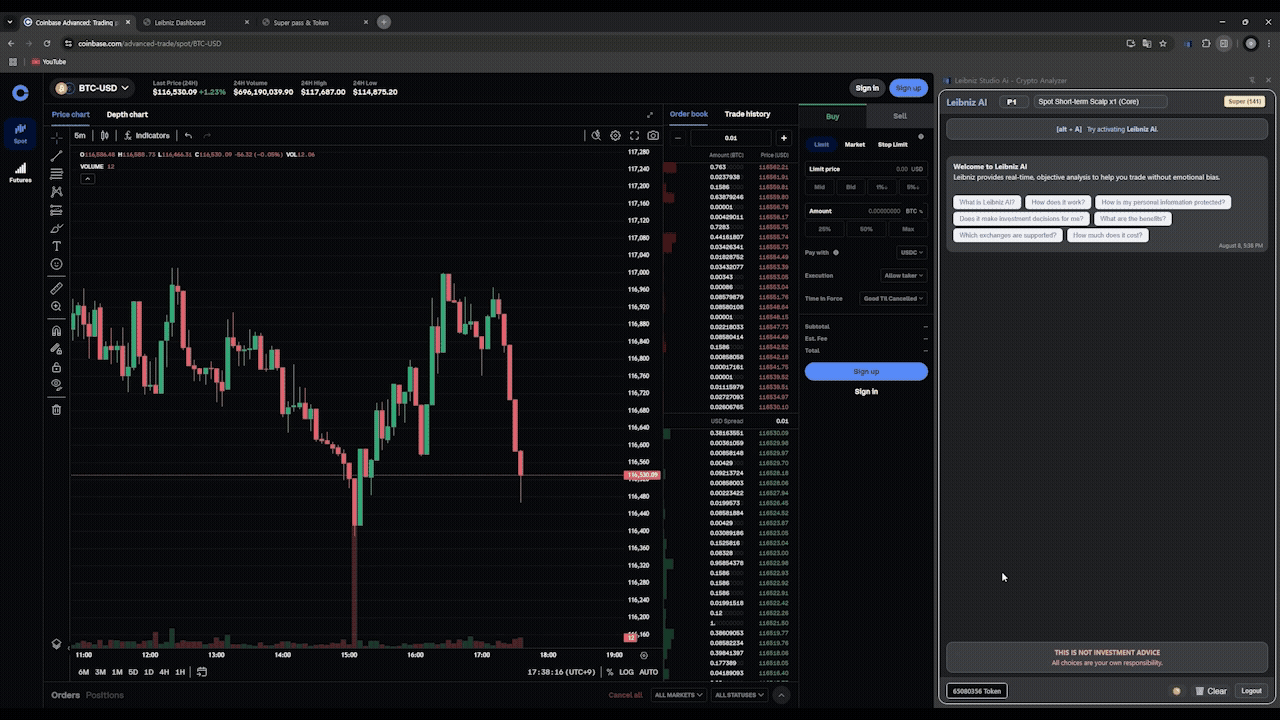
Task: Toggle LOG scale on the chart
Action: coord(626,672)
